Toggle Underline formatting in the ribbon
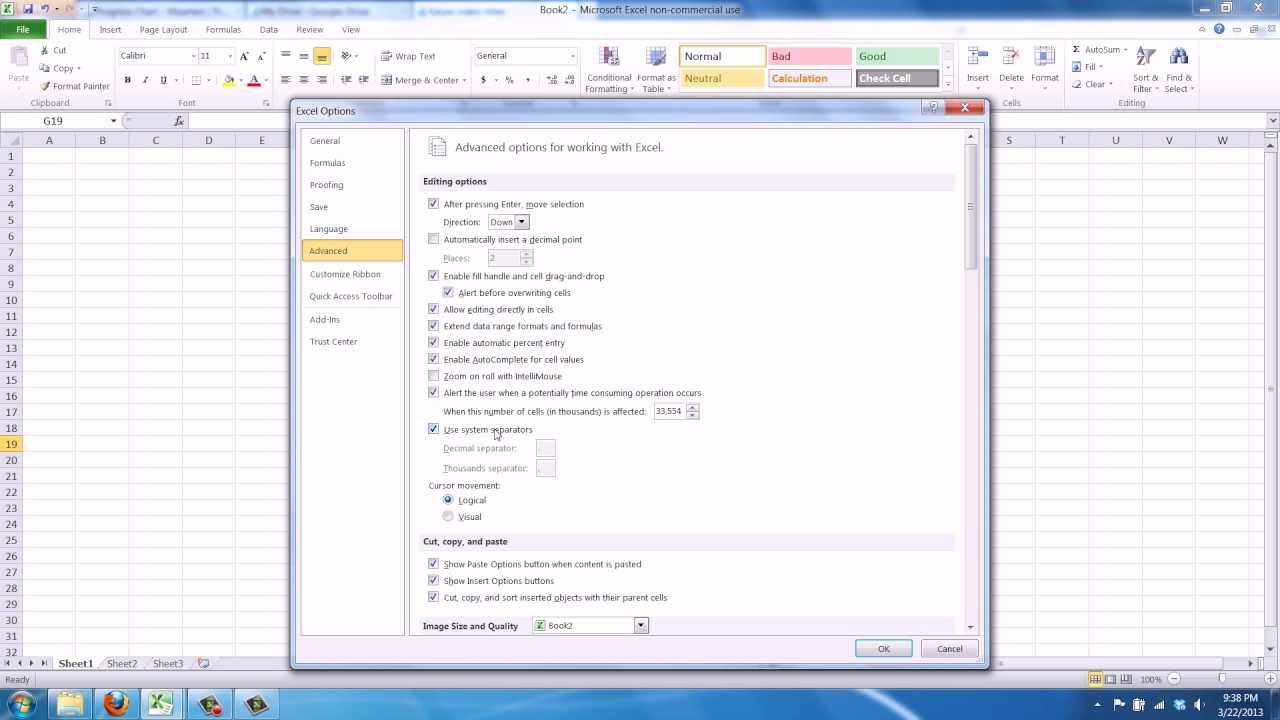This screenshot has width=1280, height=720. tap(163, 80)
